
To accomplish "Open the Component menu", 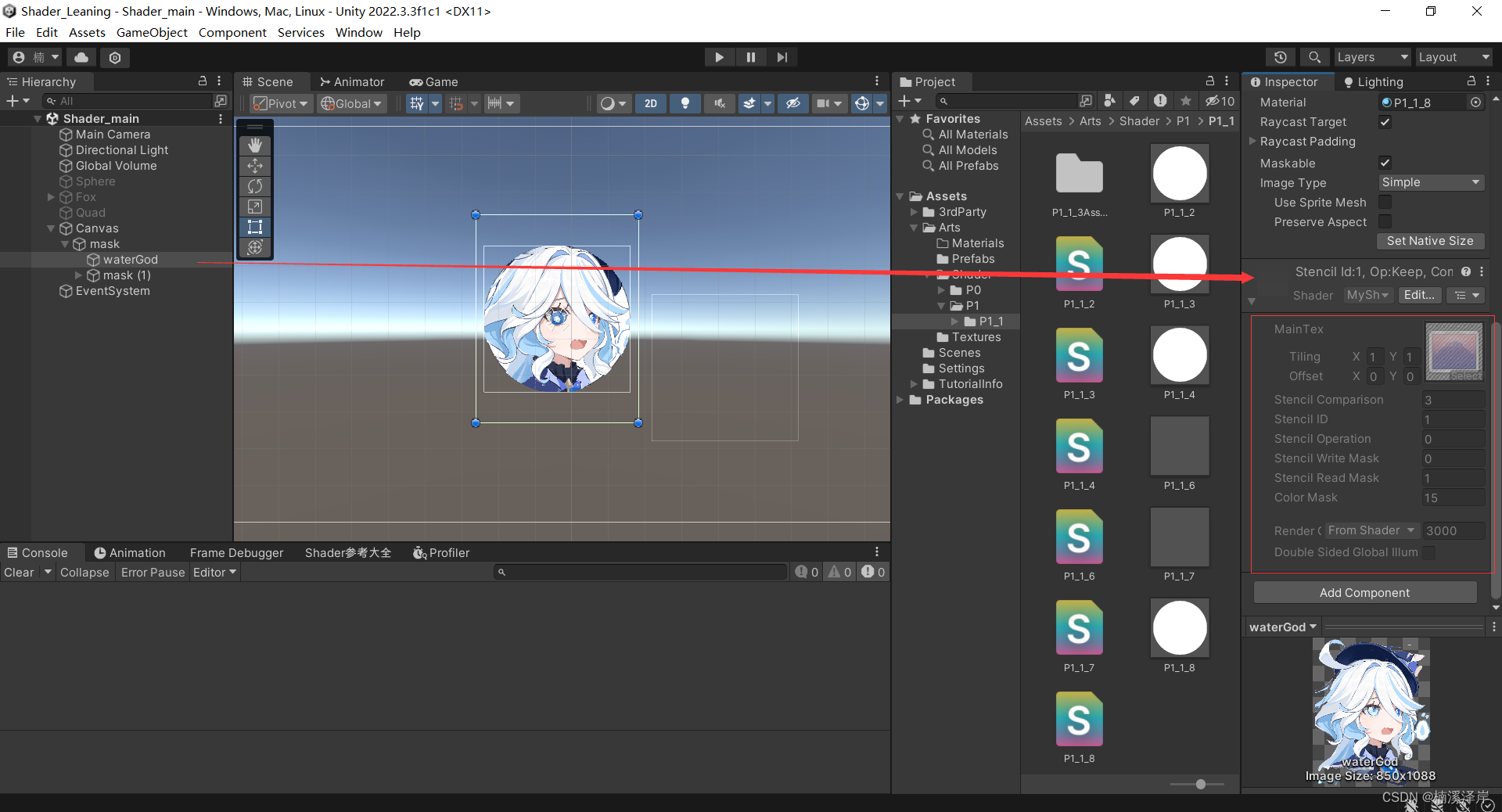I will coord(232,32).
